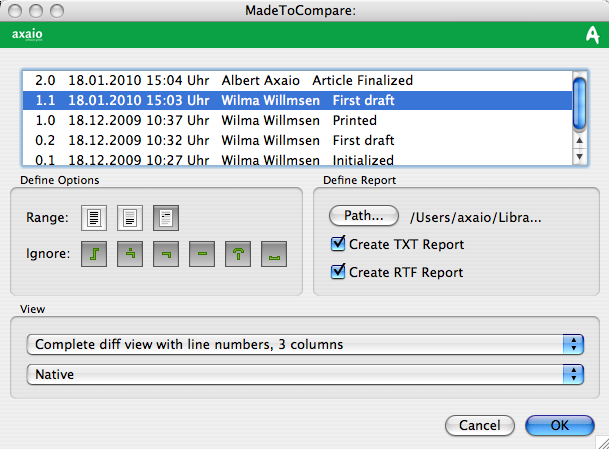This screenshot has width=609, height=449.
Task: Open the Native view dropdown
Action: (305, 374)
